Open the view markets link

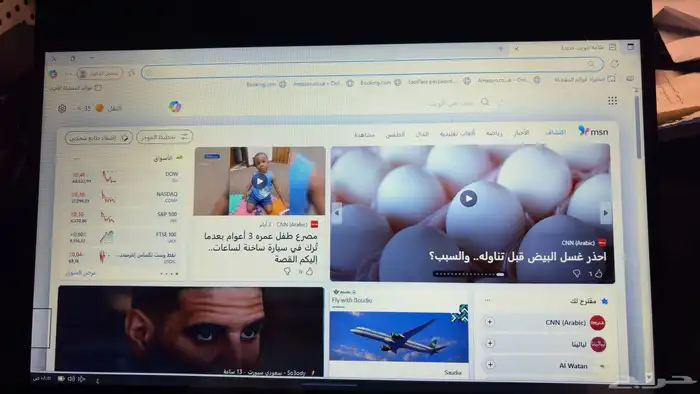point(81,273)
